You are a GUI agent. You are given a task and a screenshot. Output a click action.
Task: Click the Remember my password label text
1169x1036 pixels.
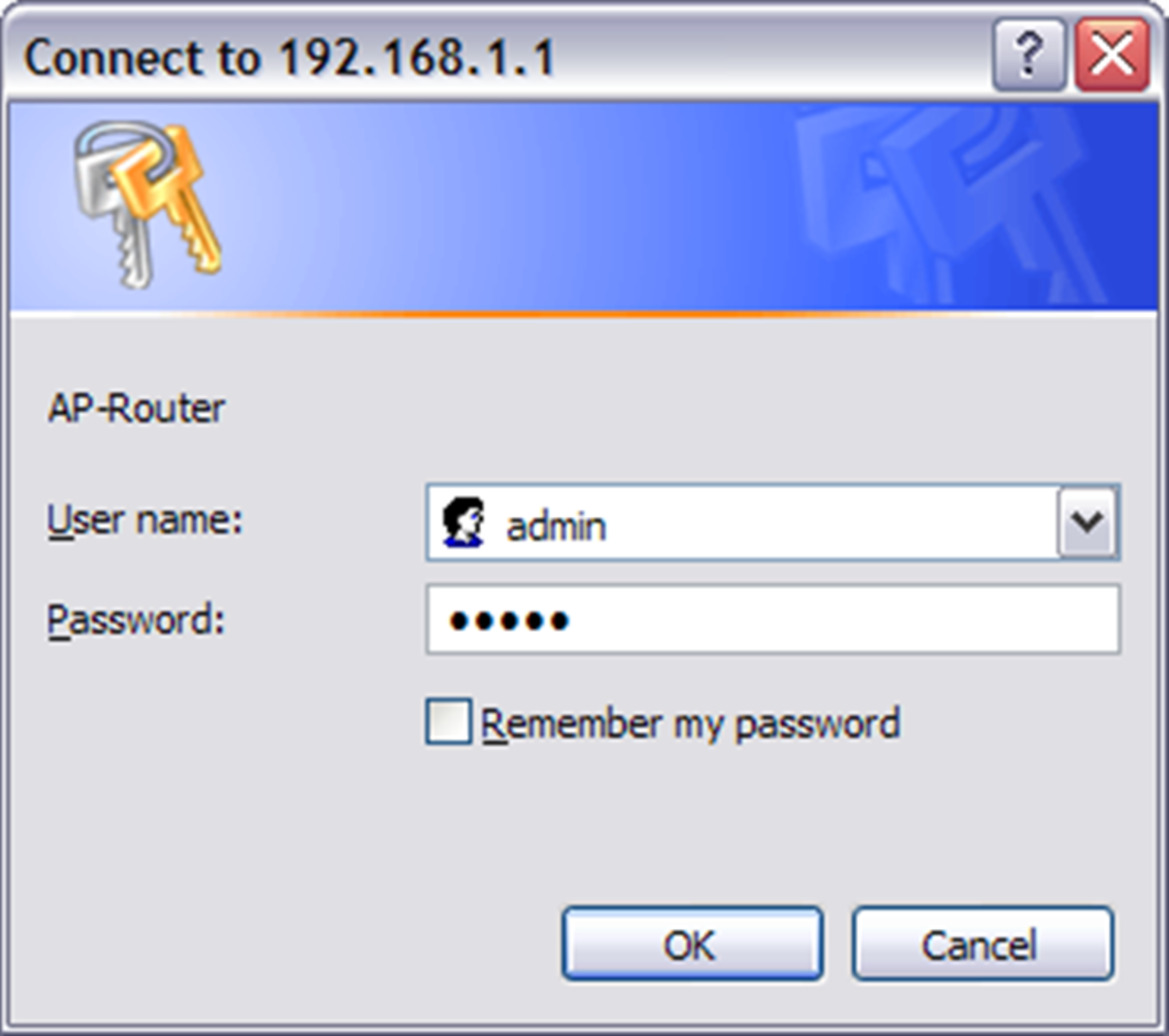tap(690, 724)
